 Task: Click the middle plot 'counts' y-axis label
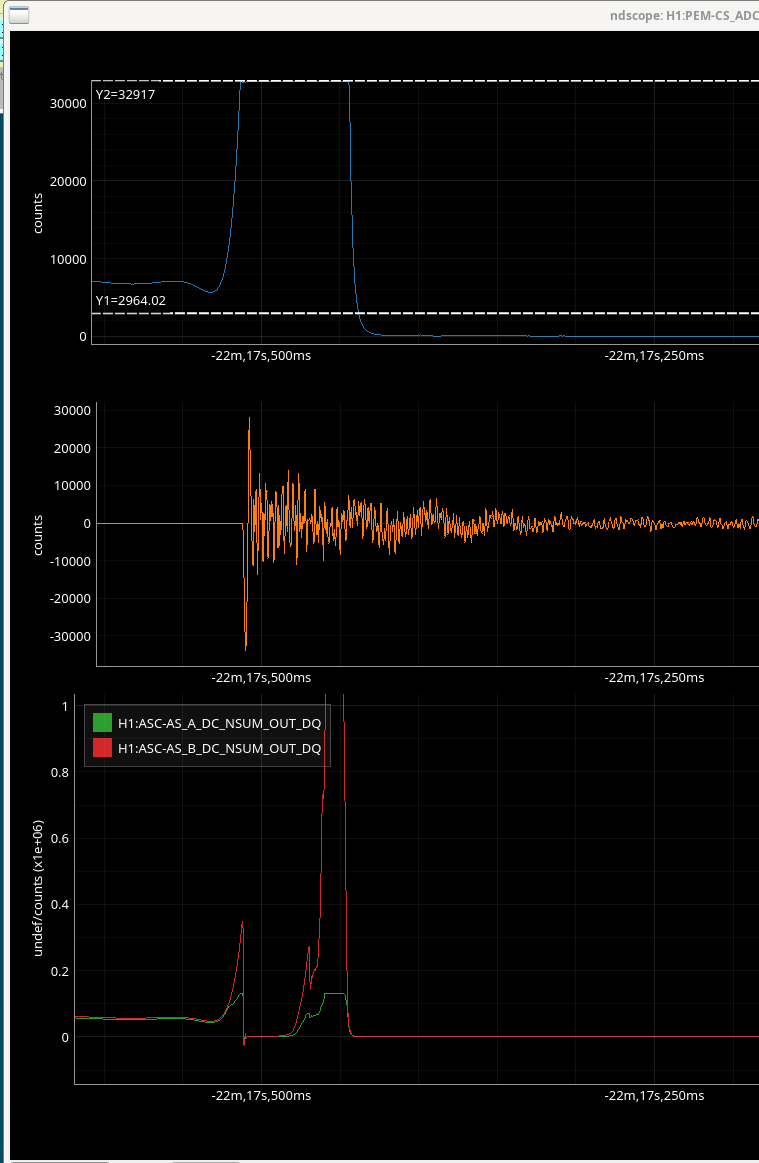(x=38, y=535)
